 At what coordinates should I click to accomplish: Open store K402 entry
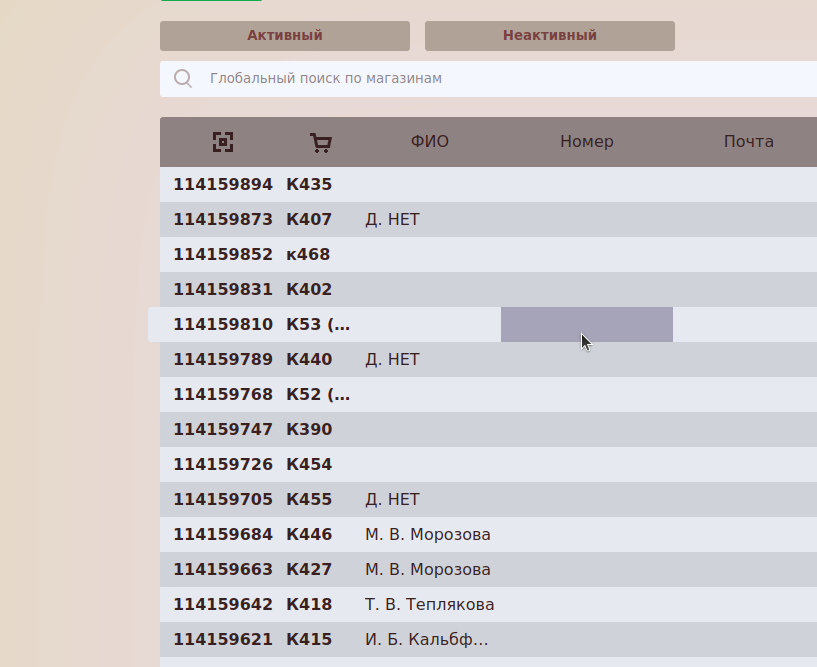tap(309, 290)
